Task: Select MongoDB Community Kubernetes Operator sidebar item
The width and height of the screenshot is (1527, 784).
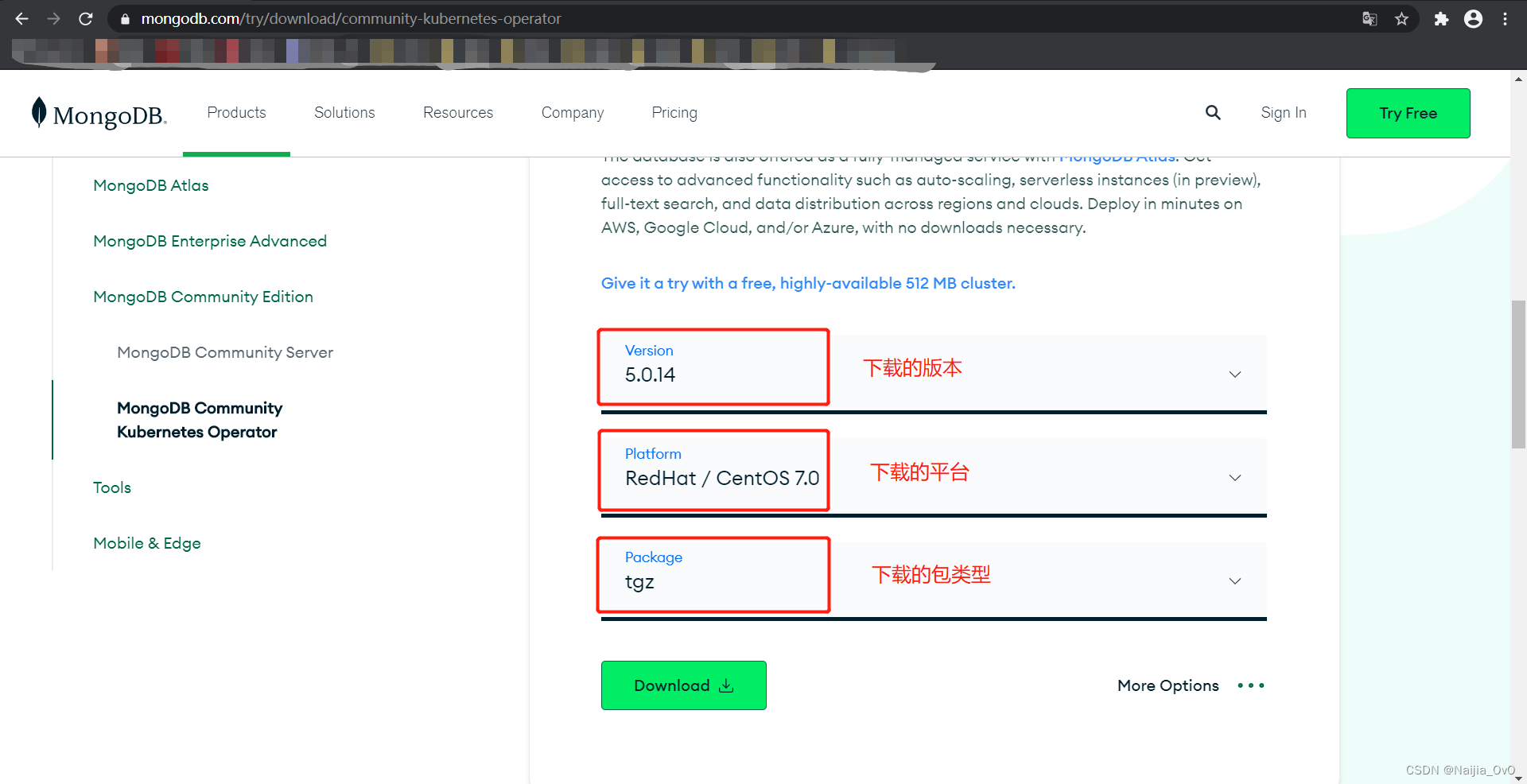Action: click(200, 420)
